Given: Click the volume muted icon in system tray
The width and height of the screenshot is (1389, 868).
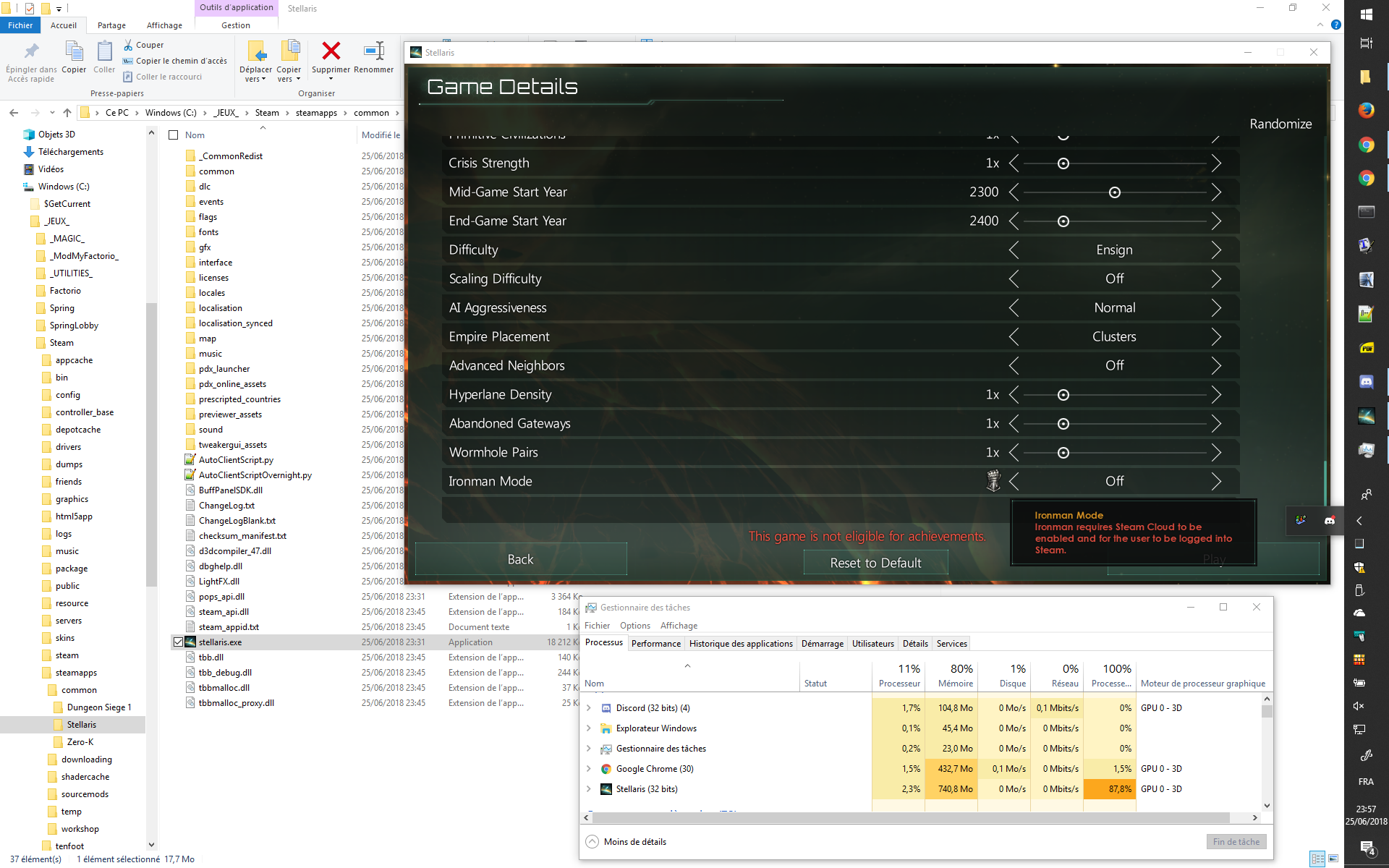Looking at the screenshot, I should [1359, 706].
